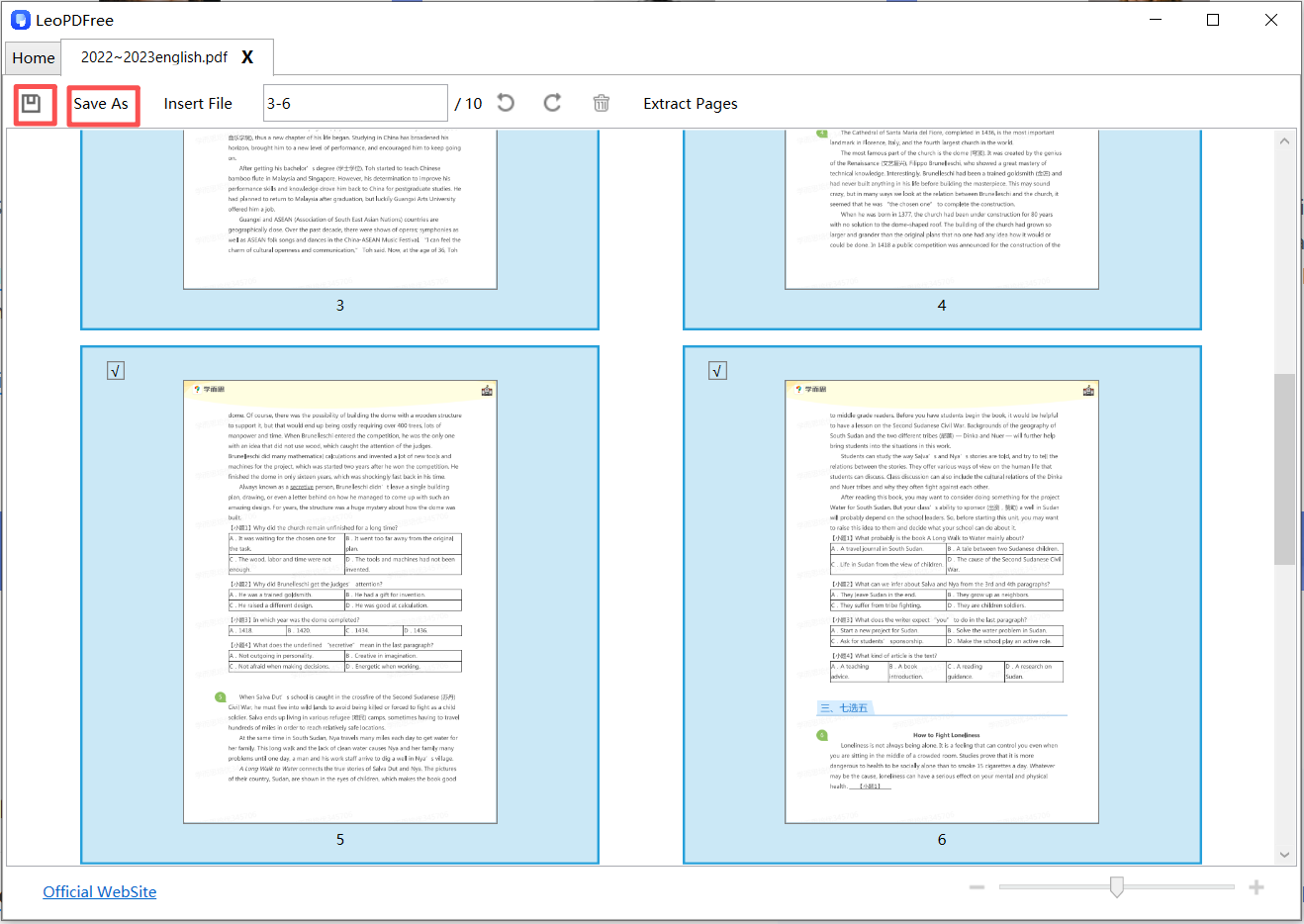Click the Extract Pages button

point(691,103)
